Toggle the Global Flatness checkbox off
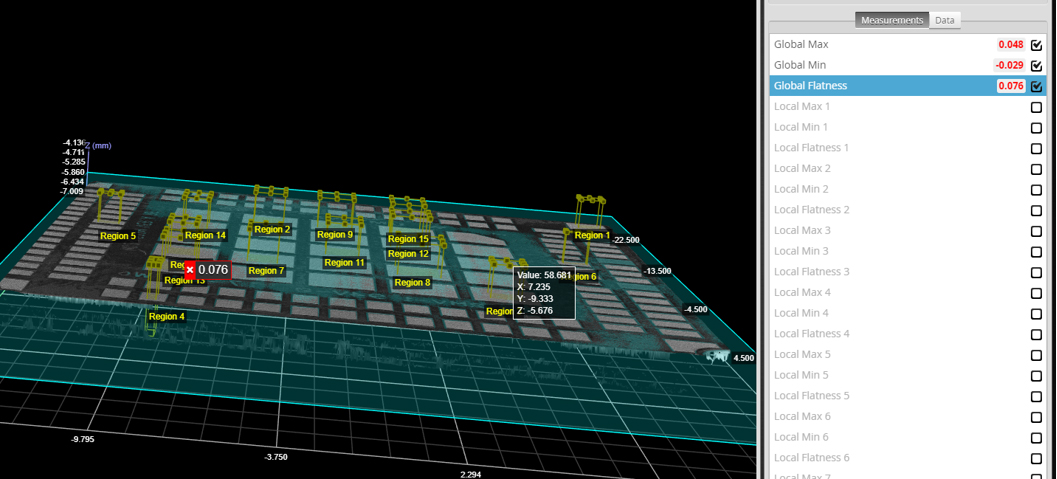 coord(1036,86)
